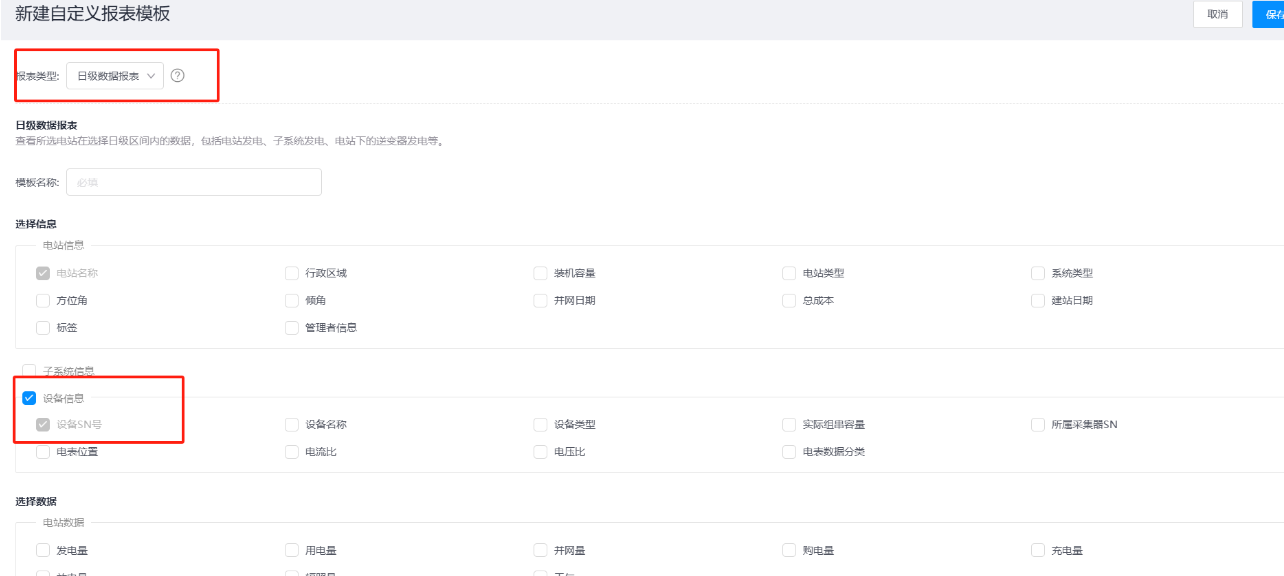
Task: Enable the 方位角 checkbox
Action: tap(43, 300)
